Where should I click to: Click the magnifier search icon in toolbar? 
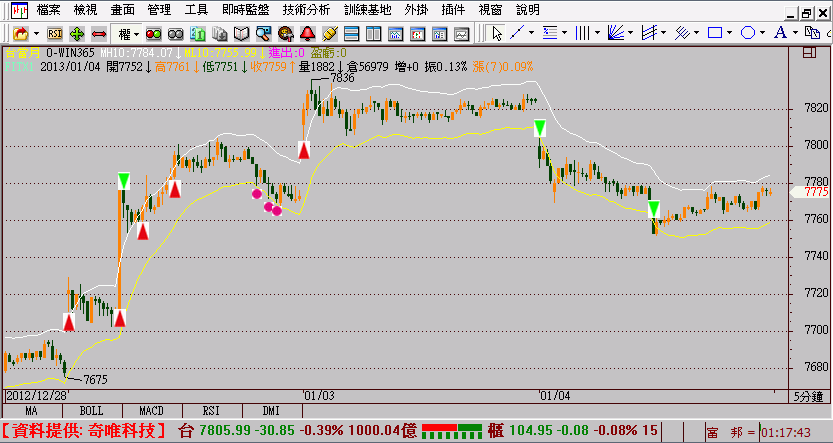point(261,33)
